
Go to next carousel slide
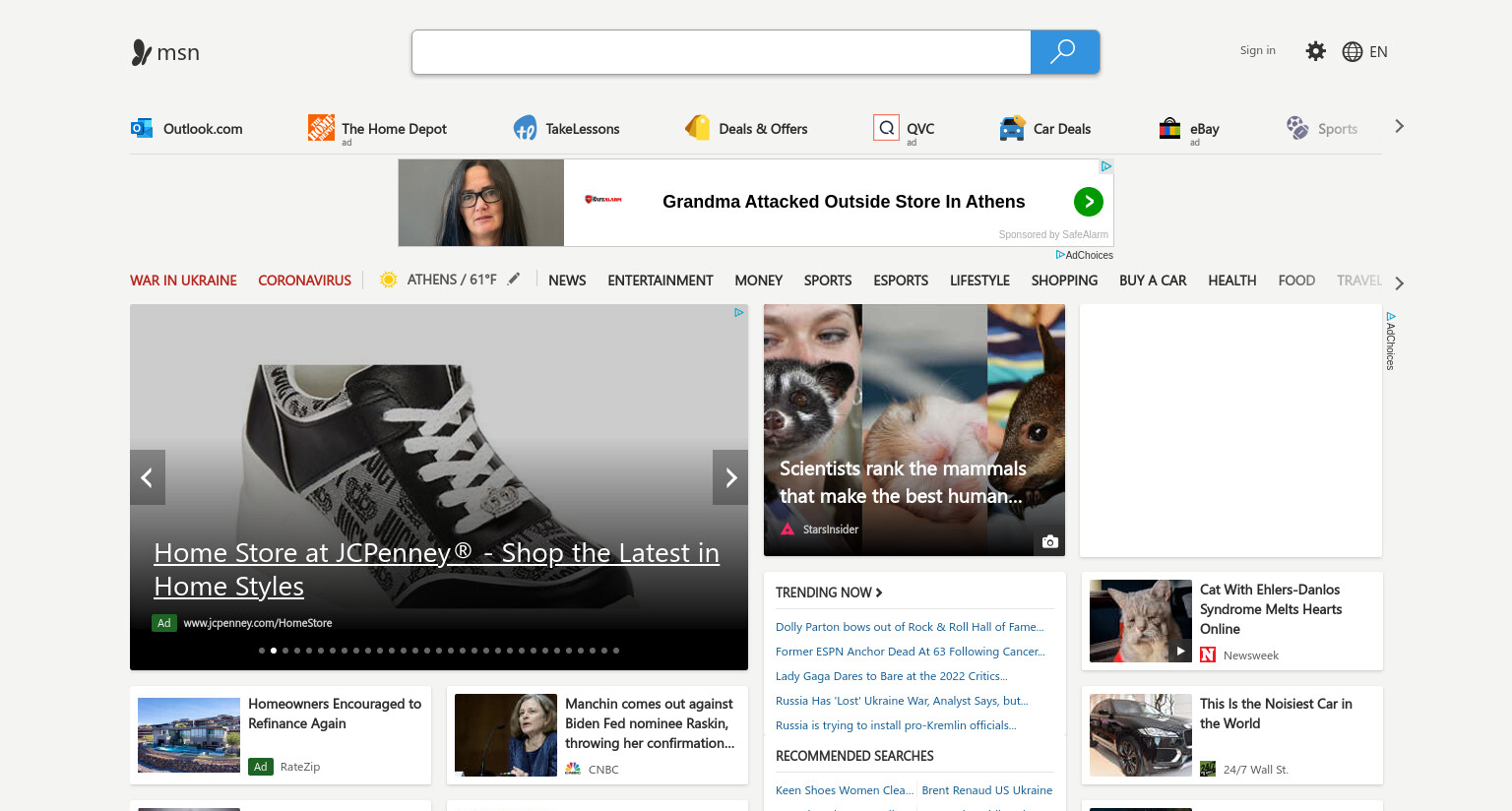click(730, 477)
